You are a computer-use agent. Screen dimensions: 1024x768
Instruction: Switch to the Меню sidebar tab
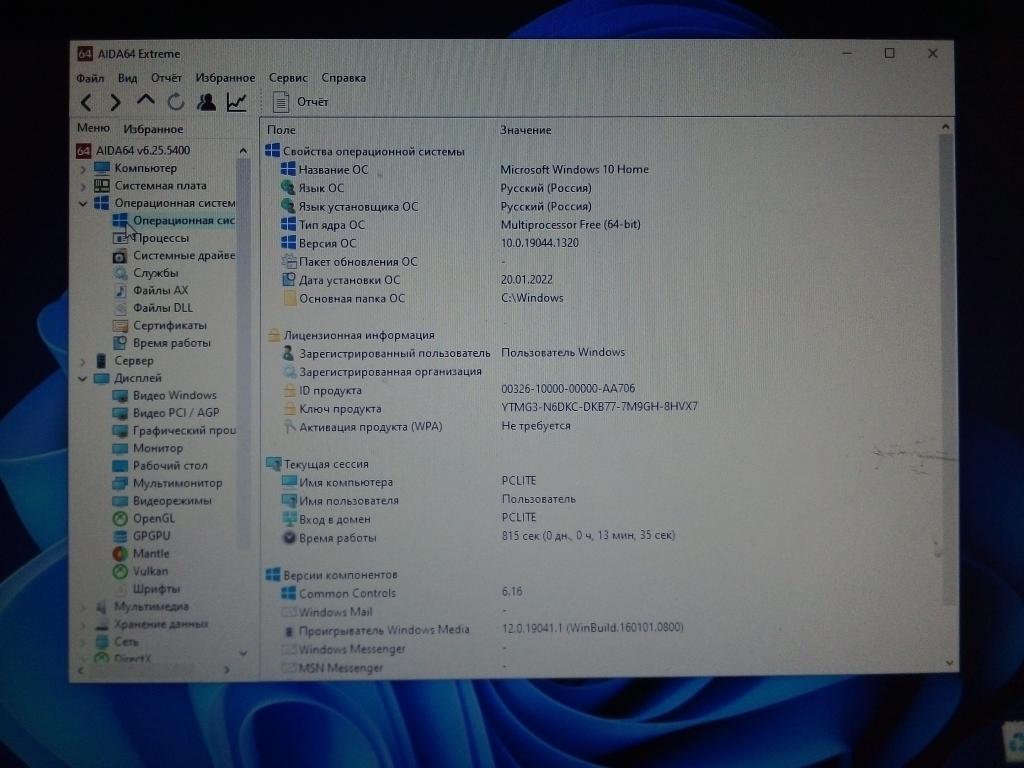pyautogui.click(x=93, y=128)
